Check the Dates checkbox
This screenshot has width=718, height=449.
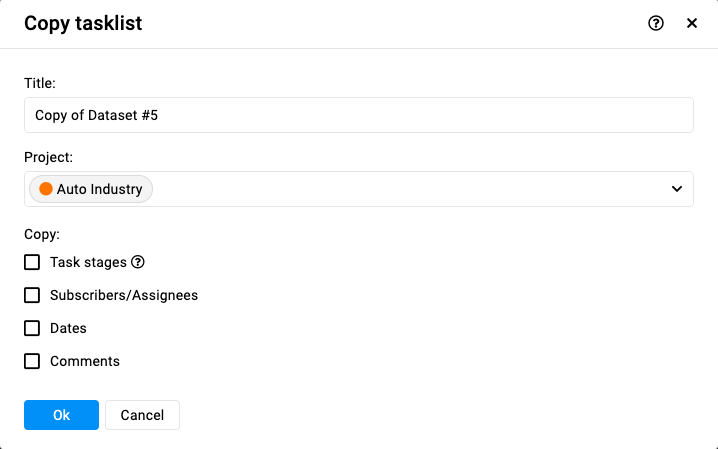coord(32,328)
